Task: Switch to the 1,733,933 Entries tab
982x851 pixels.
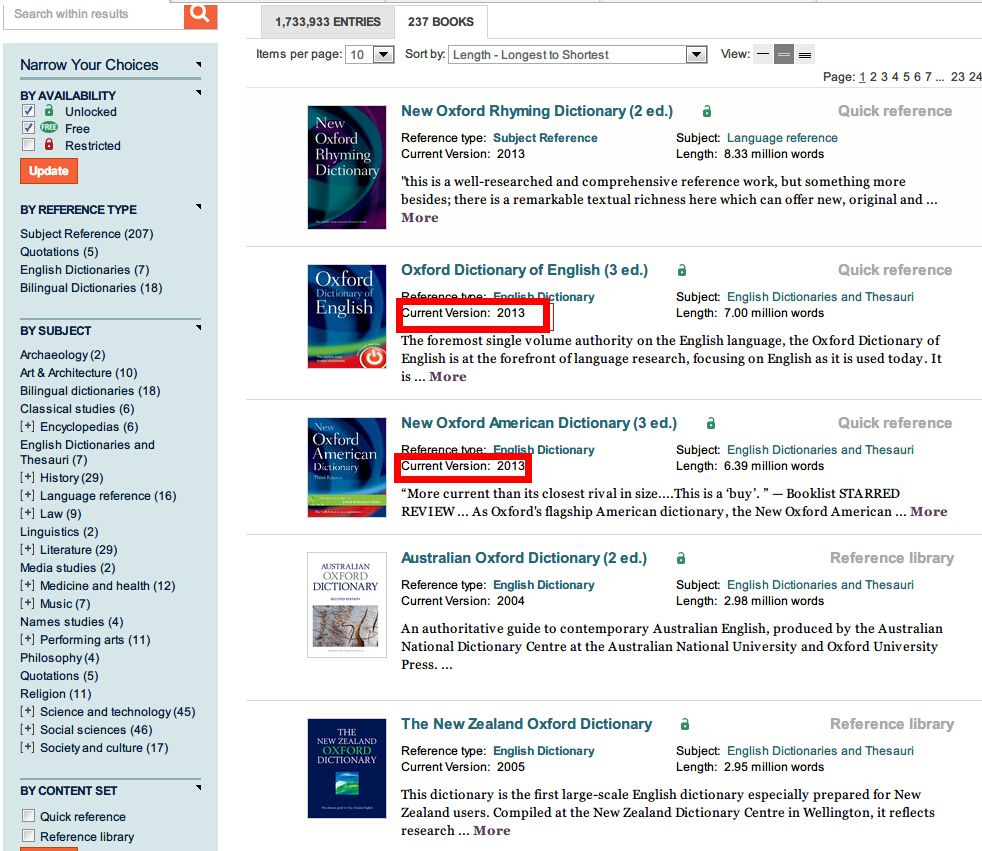Action: 328,22
